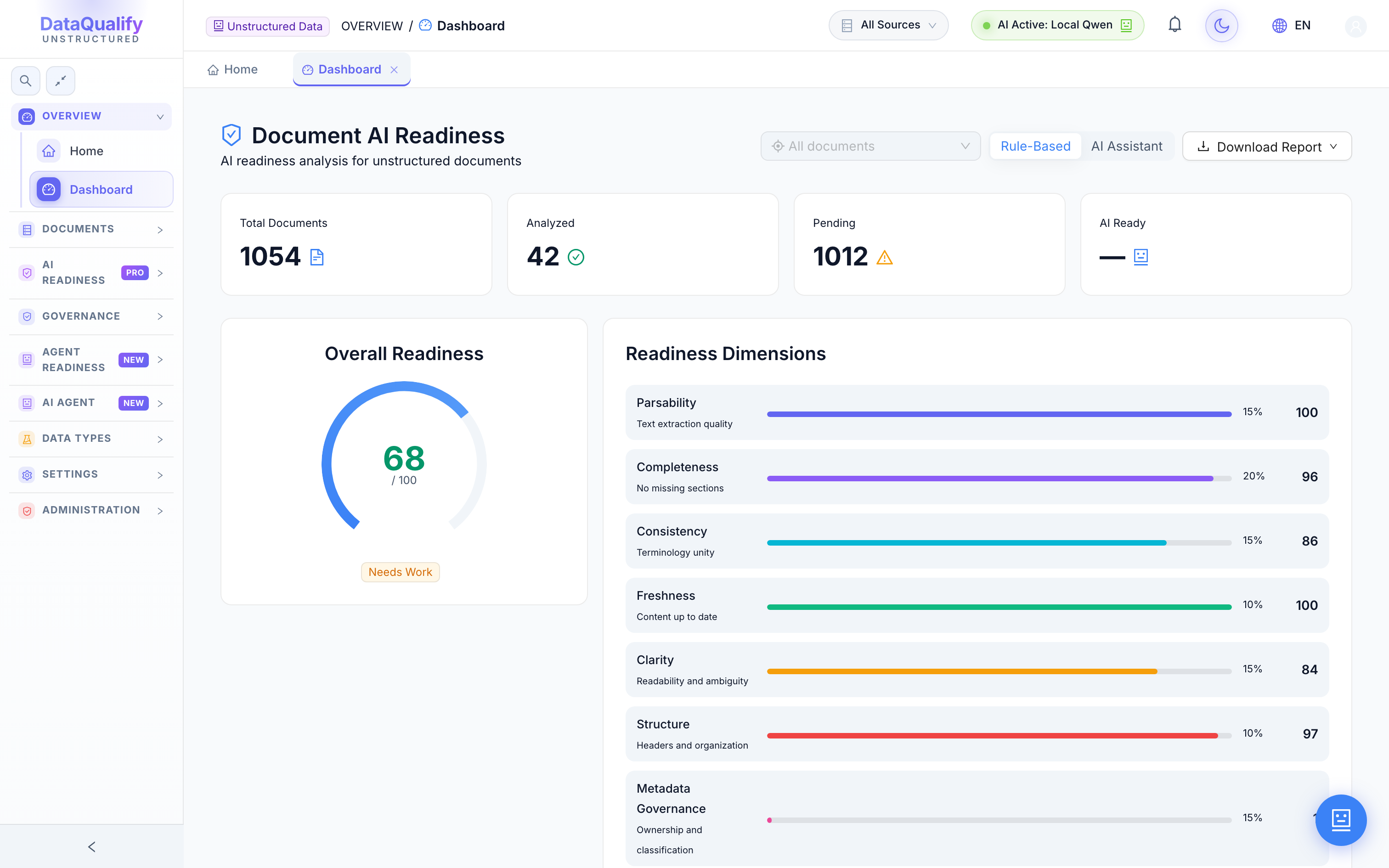Click the Structure score value 97

coord(1310,734)
